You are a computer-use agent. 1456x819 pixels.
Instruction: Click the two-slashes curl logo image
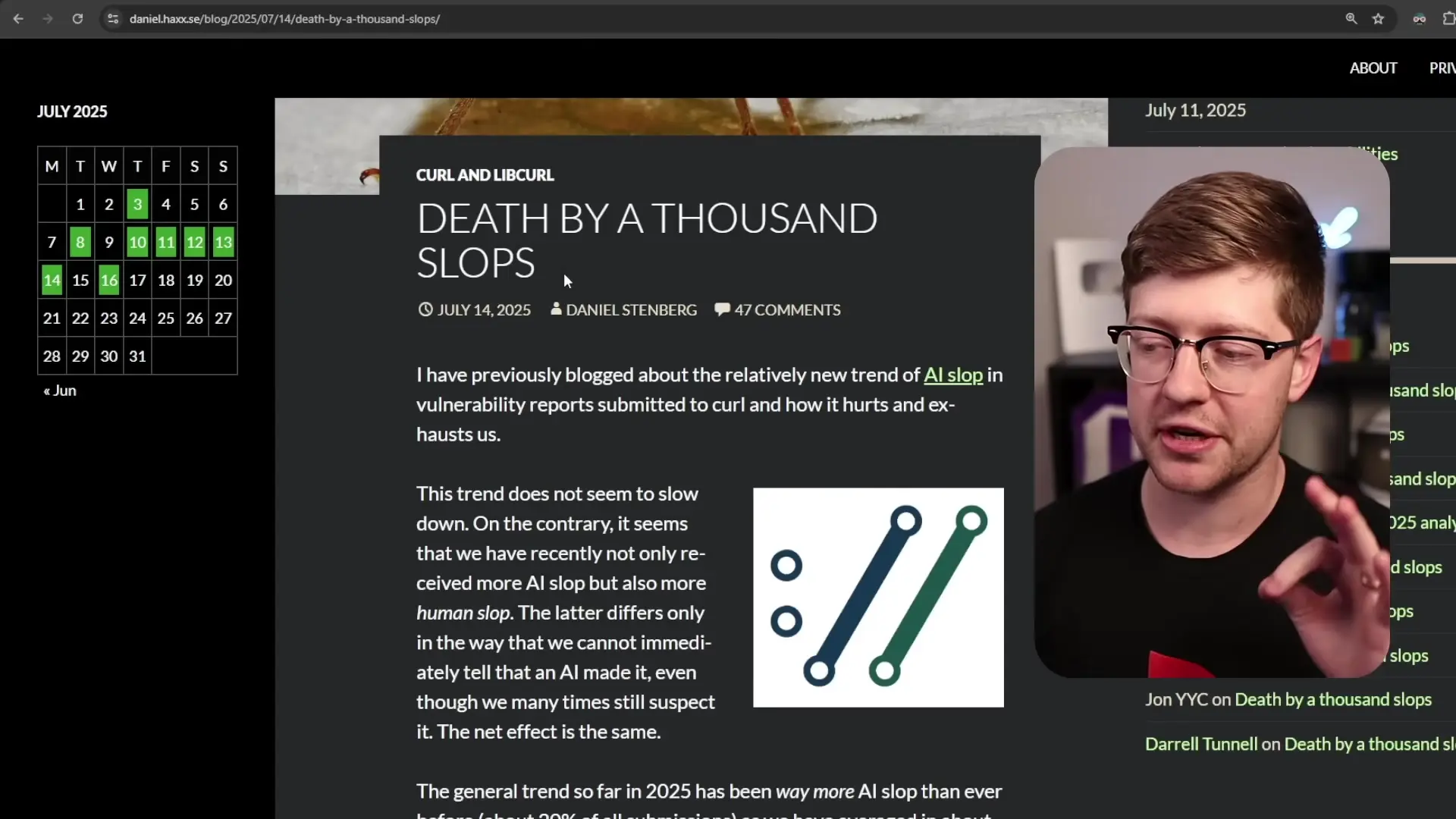(878, 598)
